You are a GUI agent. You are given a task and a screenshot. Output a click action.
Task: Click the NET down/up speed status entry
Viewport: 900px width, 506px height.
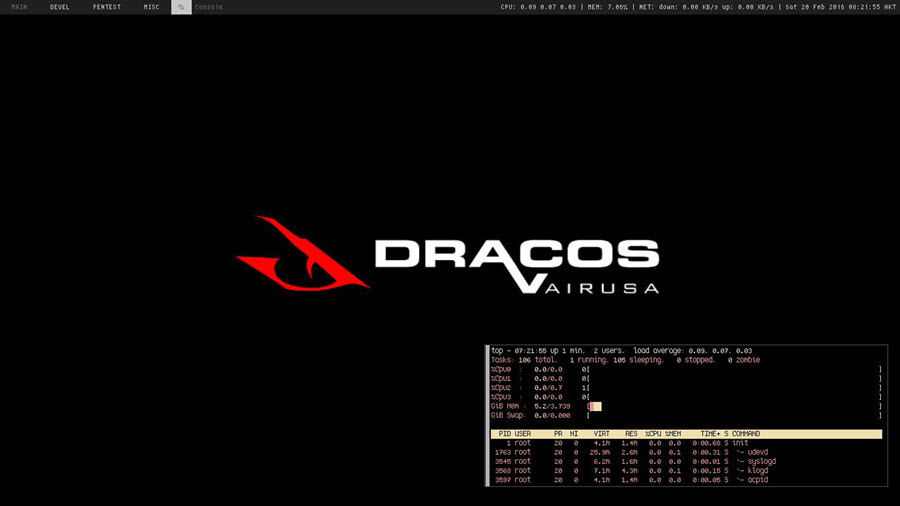click(x=706, y=7)
